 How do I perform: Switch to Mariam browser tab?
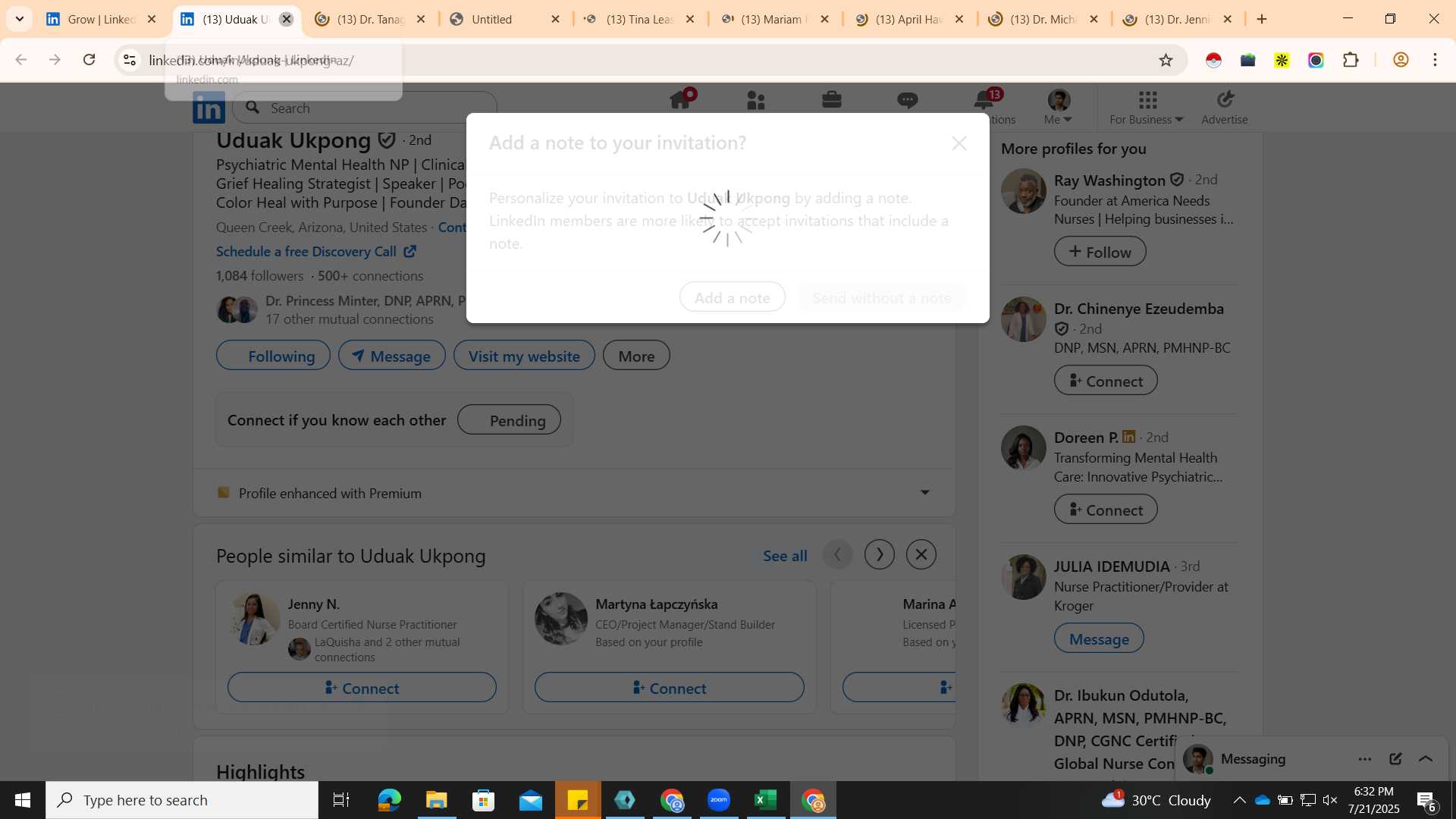(x=773, y=19)
